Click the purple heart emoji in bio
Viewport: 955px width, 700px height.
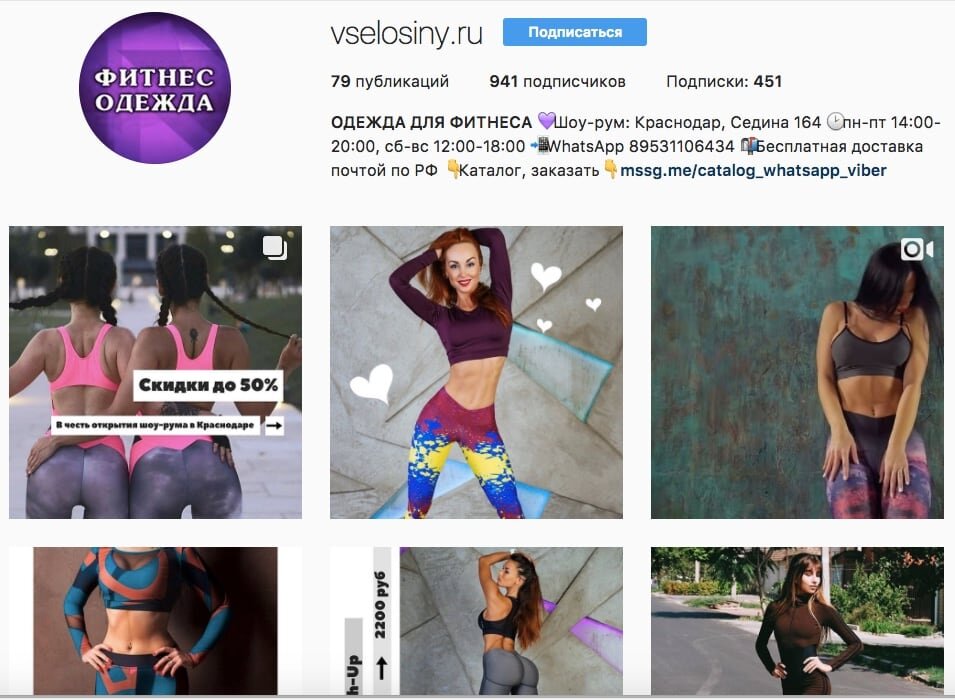(x=546, y=121)
